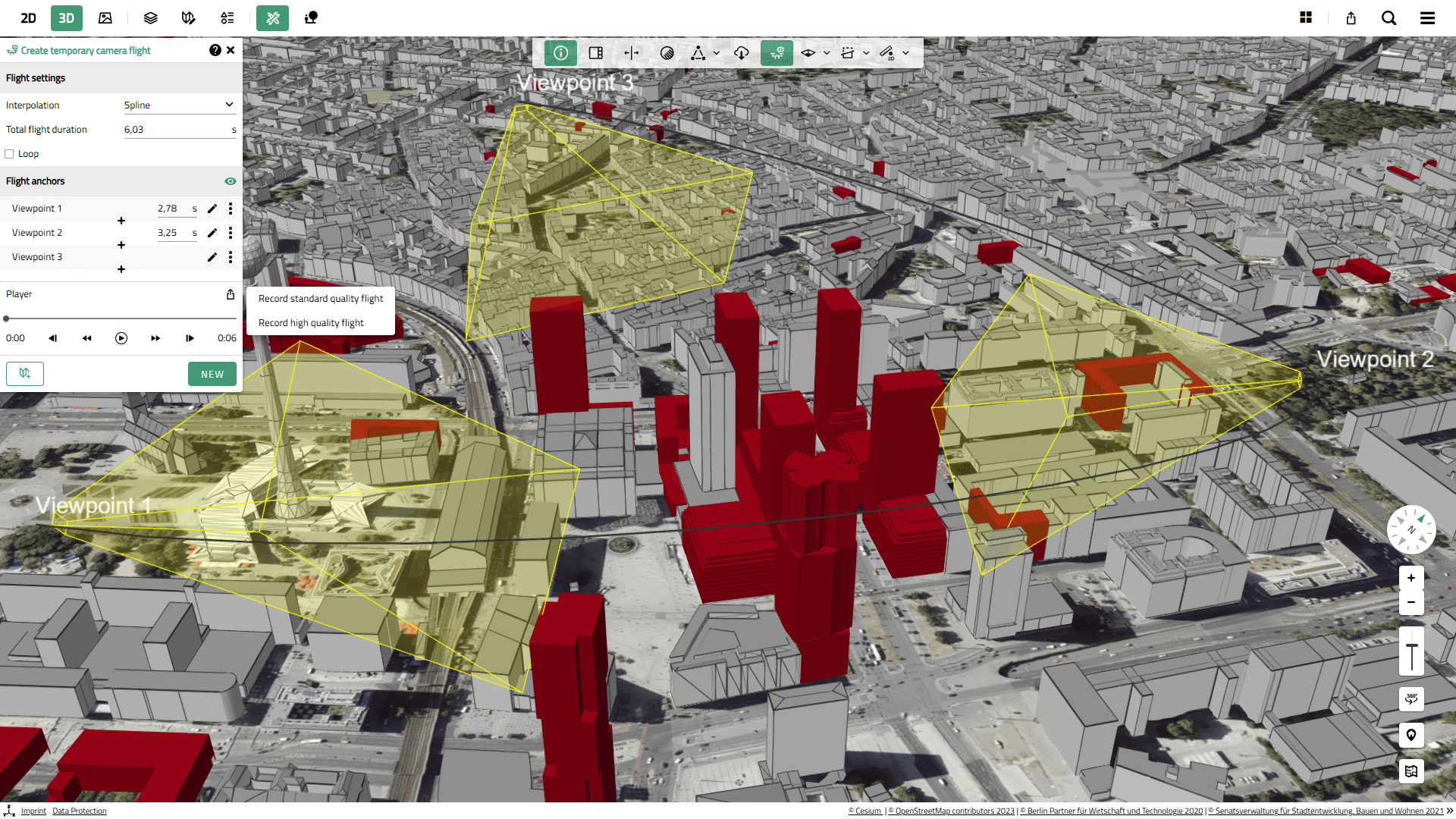Play the camera flight
Viewport: 1456px width, 819px height.
click(x=121, y=338)
